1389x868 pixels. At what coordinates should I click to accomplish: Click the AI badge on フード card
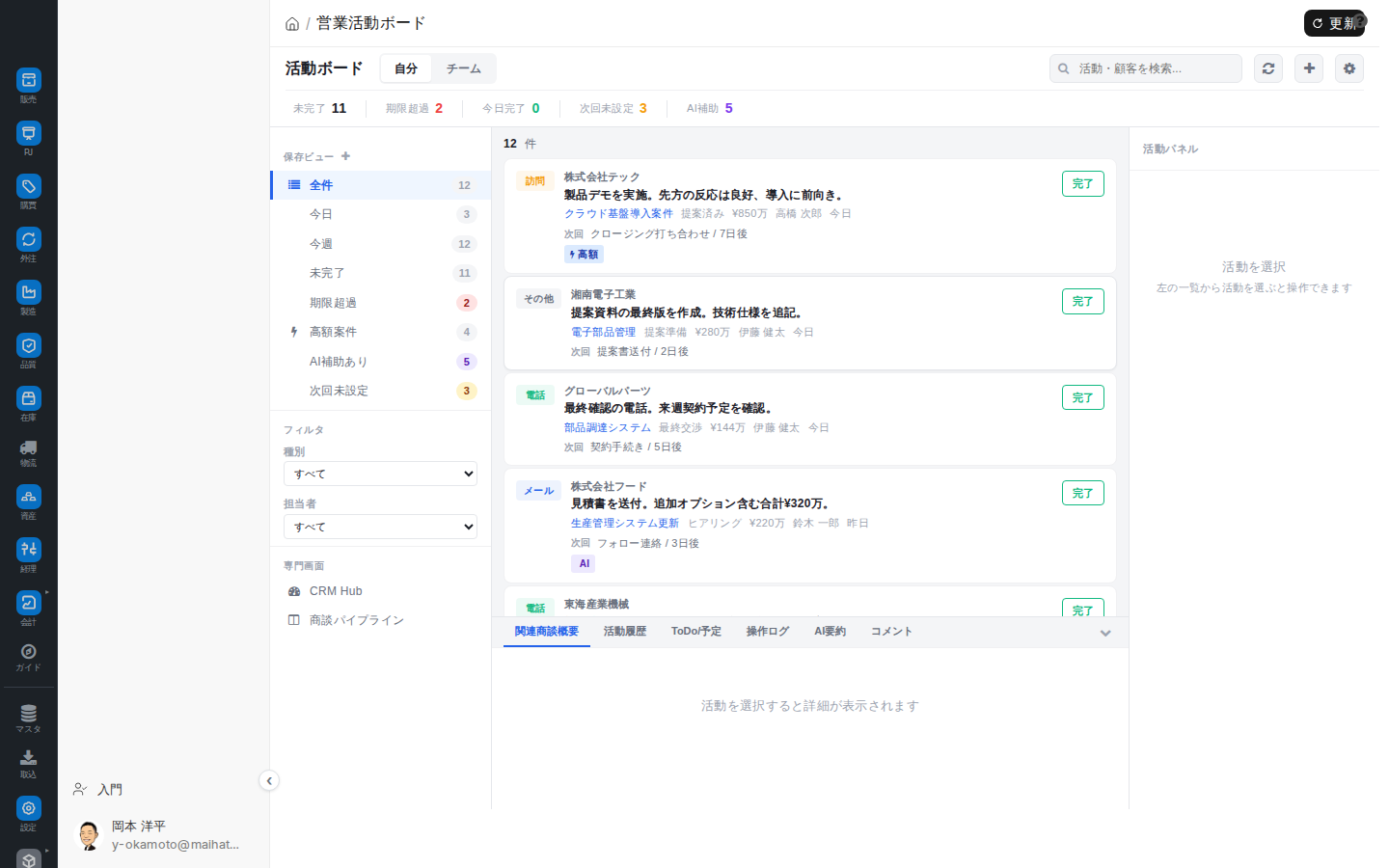click(x=584, y=563)
